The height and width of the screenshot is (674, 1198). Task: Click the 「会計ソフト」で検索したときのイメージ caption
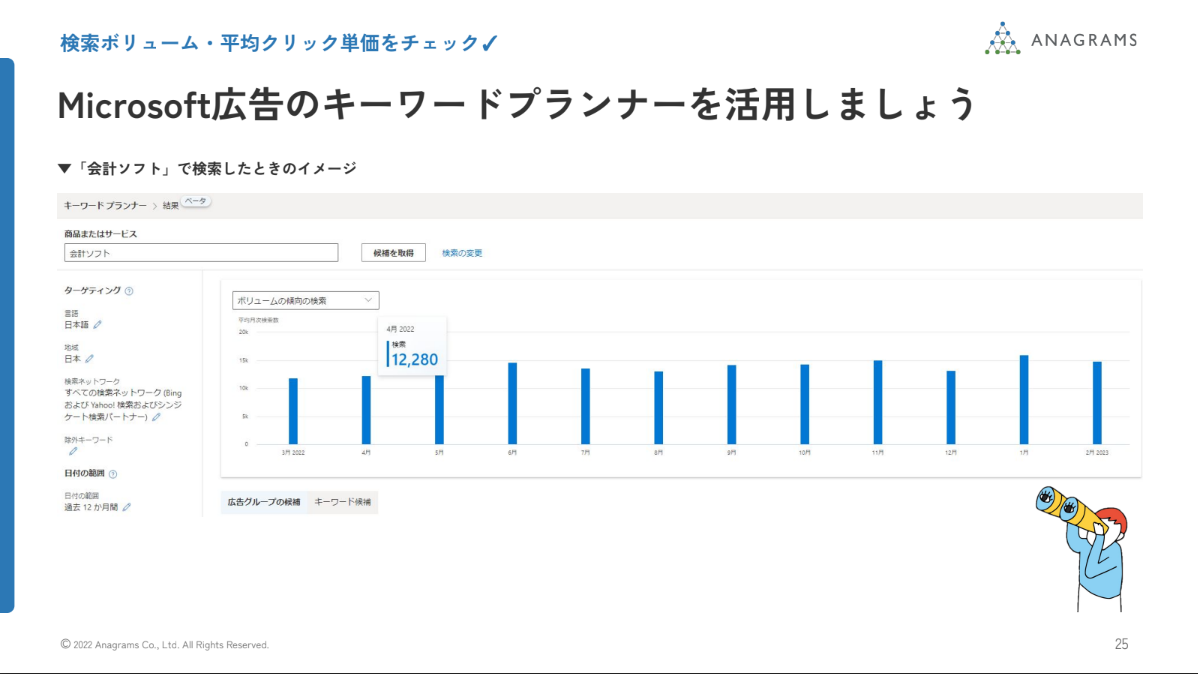tap(208, 168)
